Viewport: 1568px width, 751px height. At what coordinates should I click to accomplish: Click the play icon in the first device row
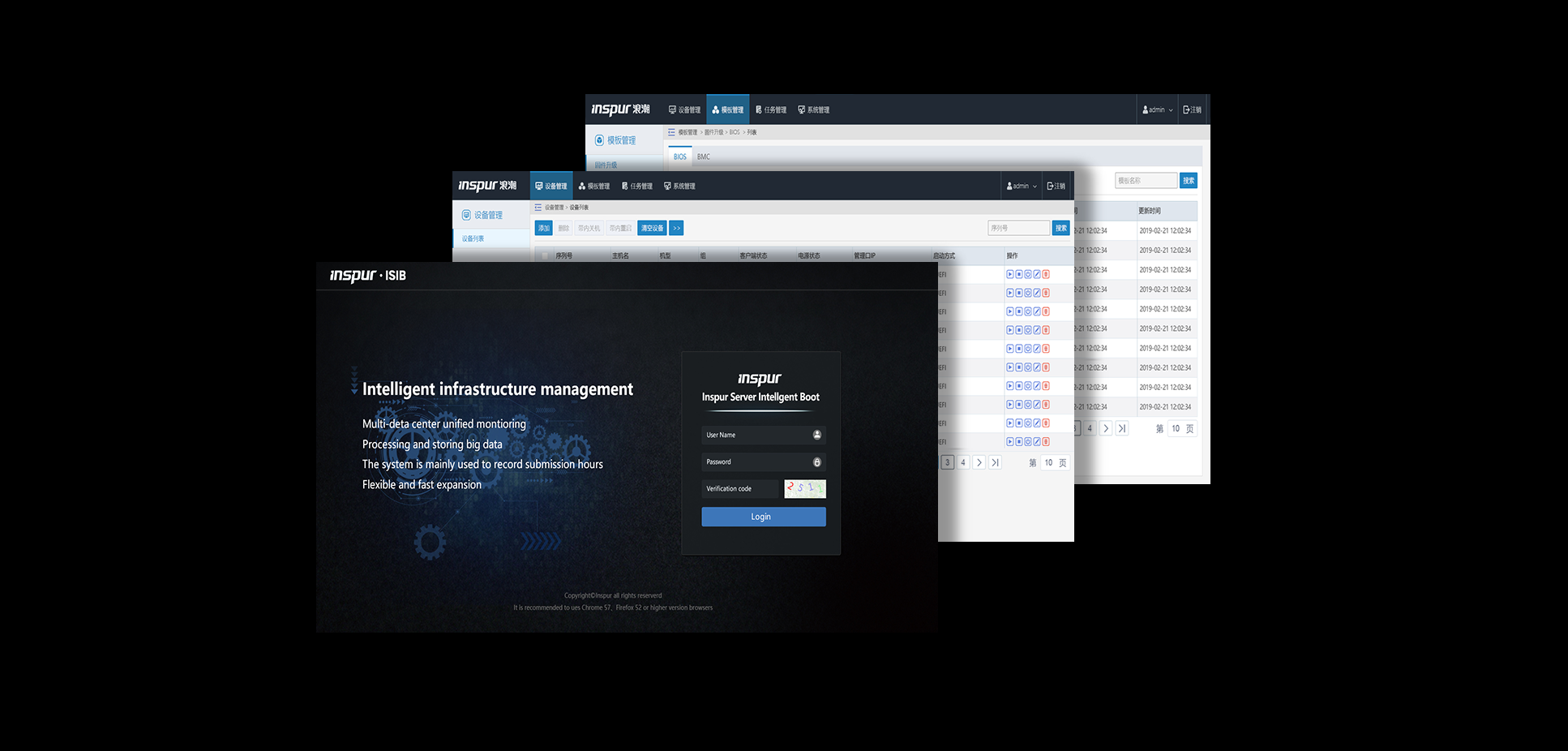click(1010, 274)
